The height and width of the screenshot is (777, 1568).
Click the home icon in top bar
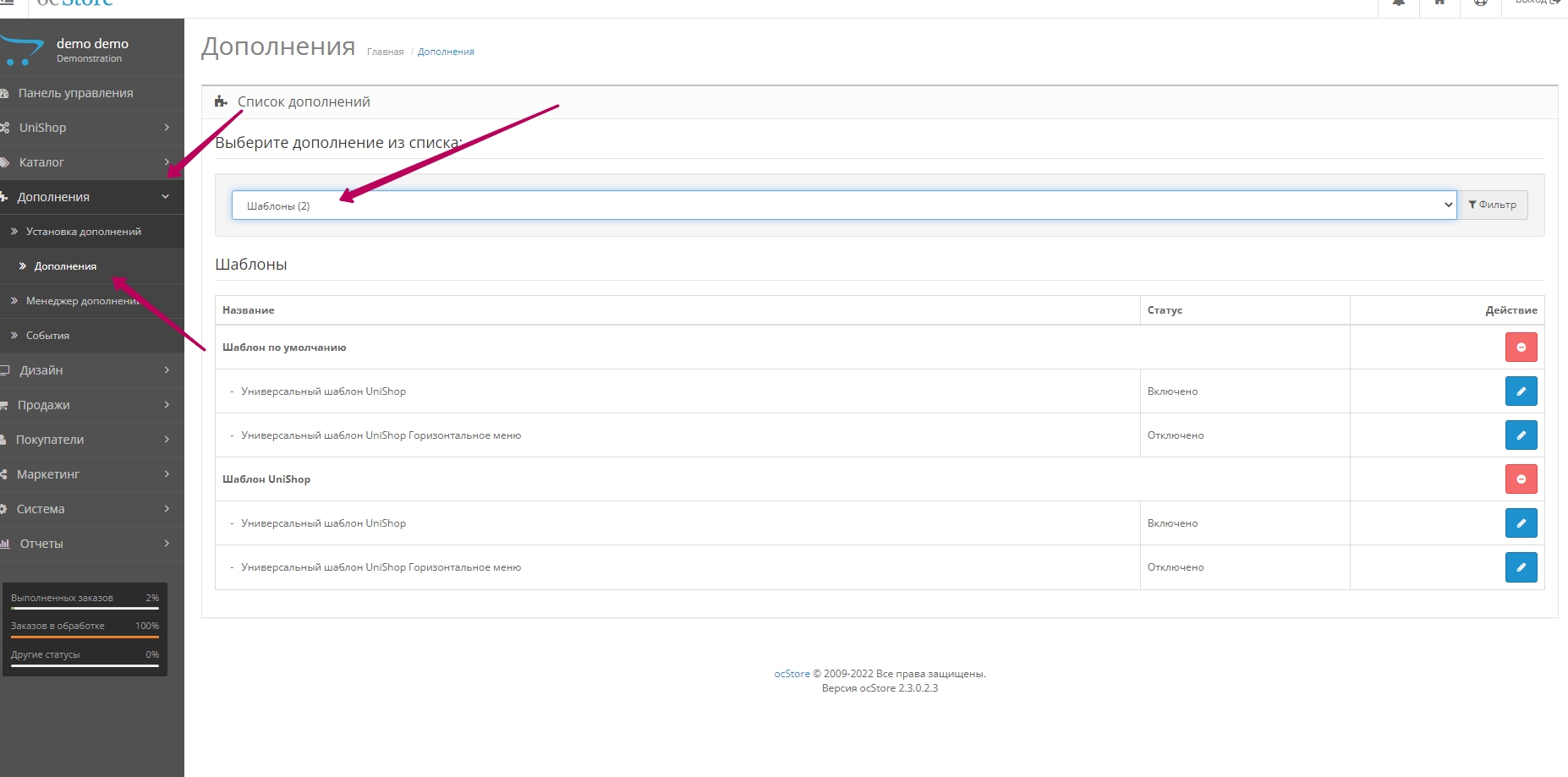click(x=1439, y=3)
